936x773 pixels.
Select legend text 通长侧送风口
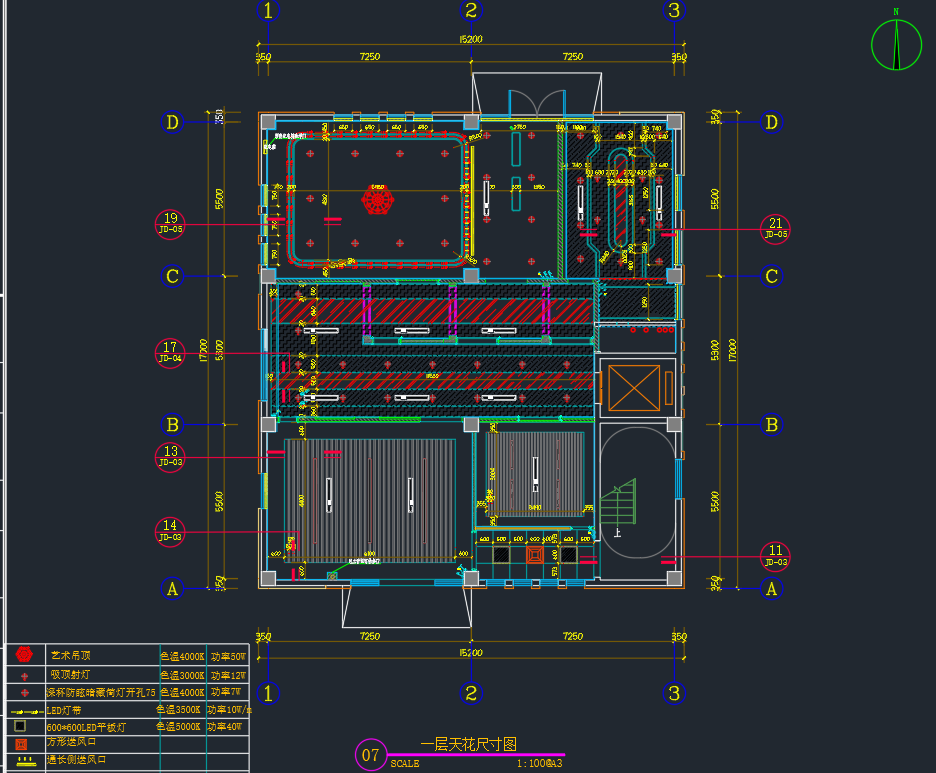click(76, 760)
